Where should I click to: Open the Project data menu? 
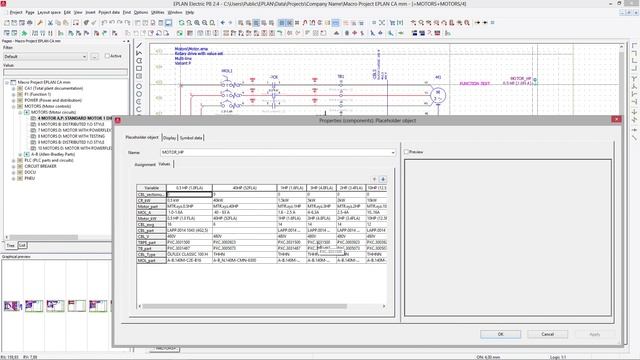coord(109,13)
